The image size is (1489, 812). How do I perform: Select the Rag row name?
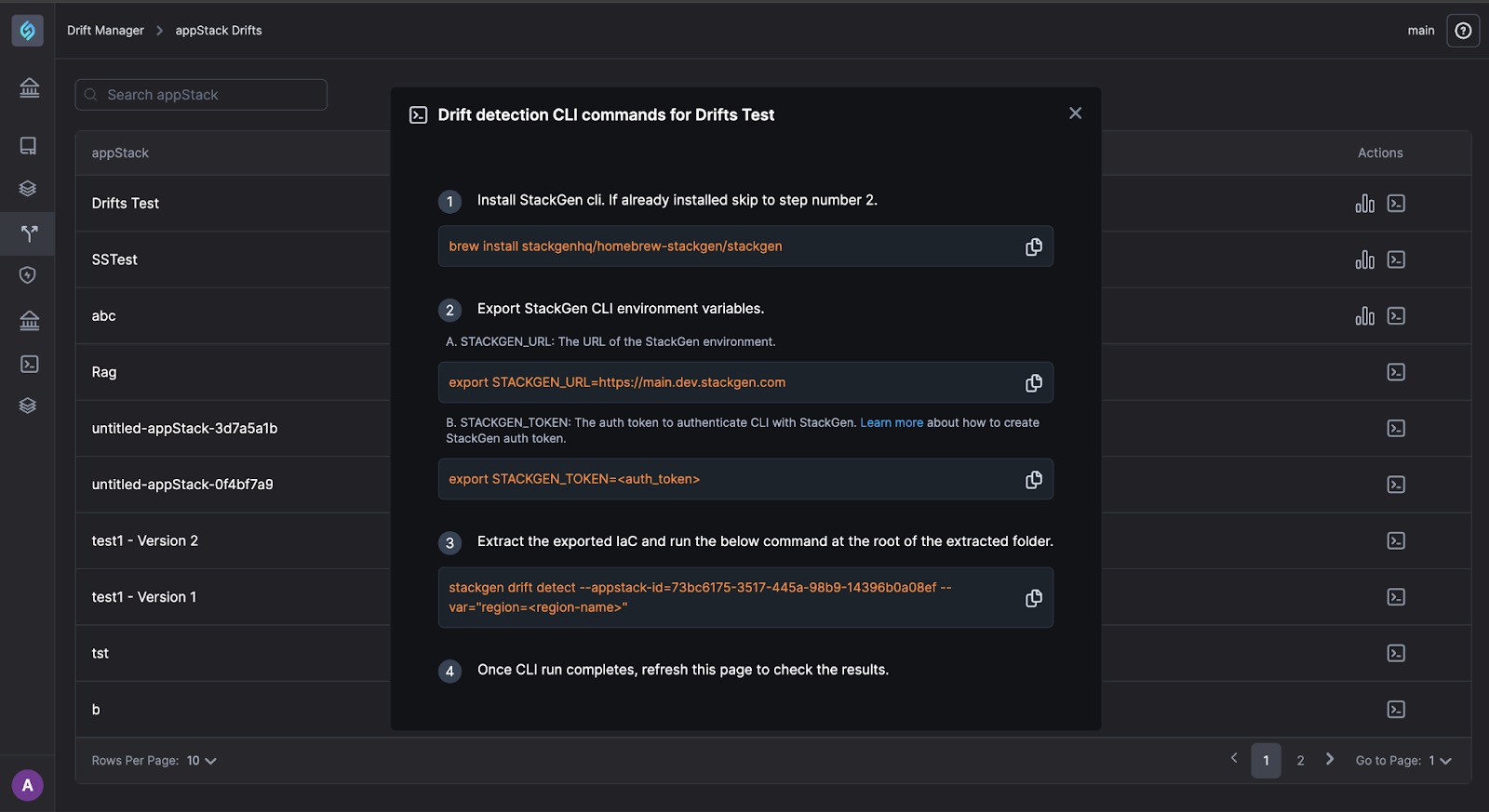click(x=104, y=372)
